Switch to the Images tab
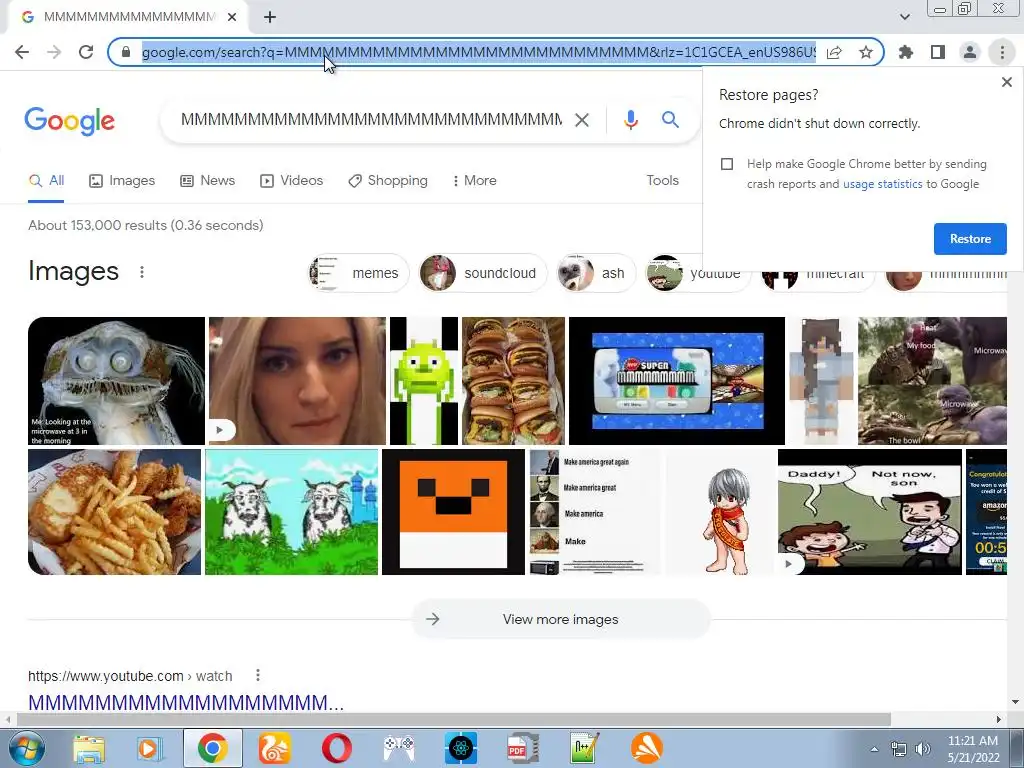The width and height of the screenshot is (1024, 768). point(122,181)
